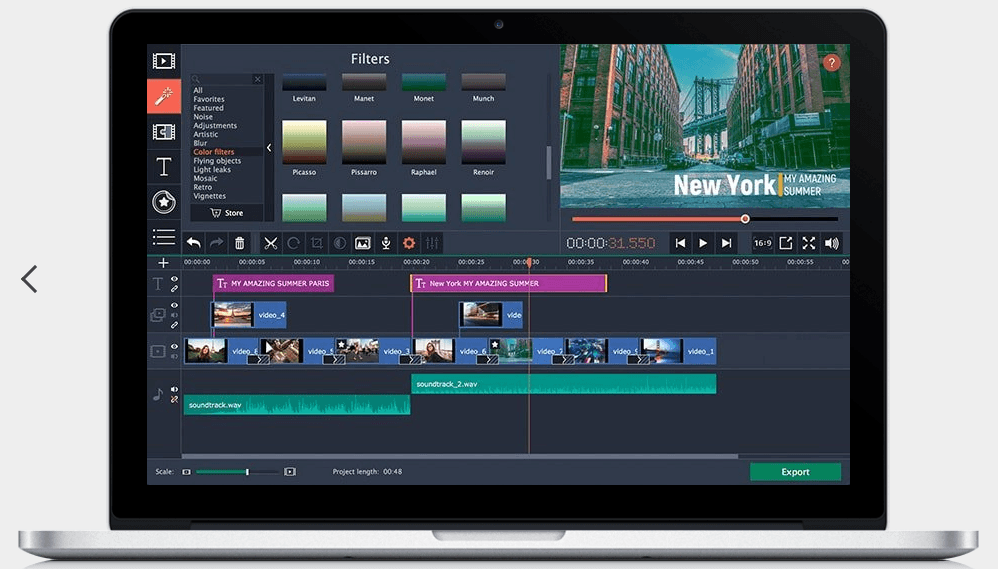Open the Titles tab T icon

[x=164, y=167]
